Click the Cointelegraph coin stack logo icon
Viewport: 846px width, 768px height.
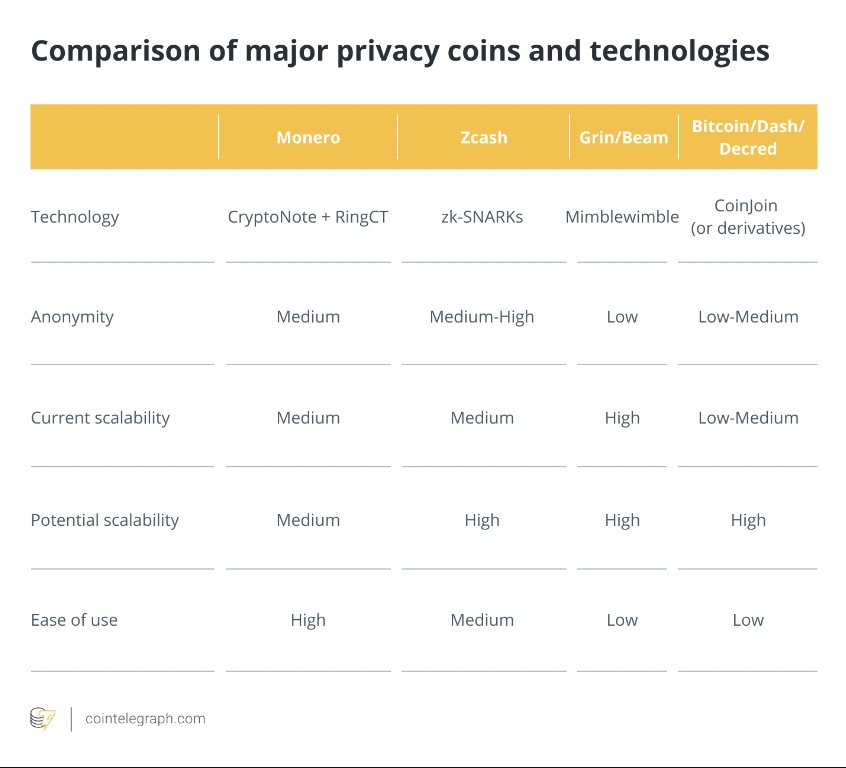(x=43, y=718)
